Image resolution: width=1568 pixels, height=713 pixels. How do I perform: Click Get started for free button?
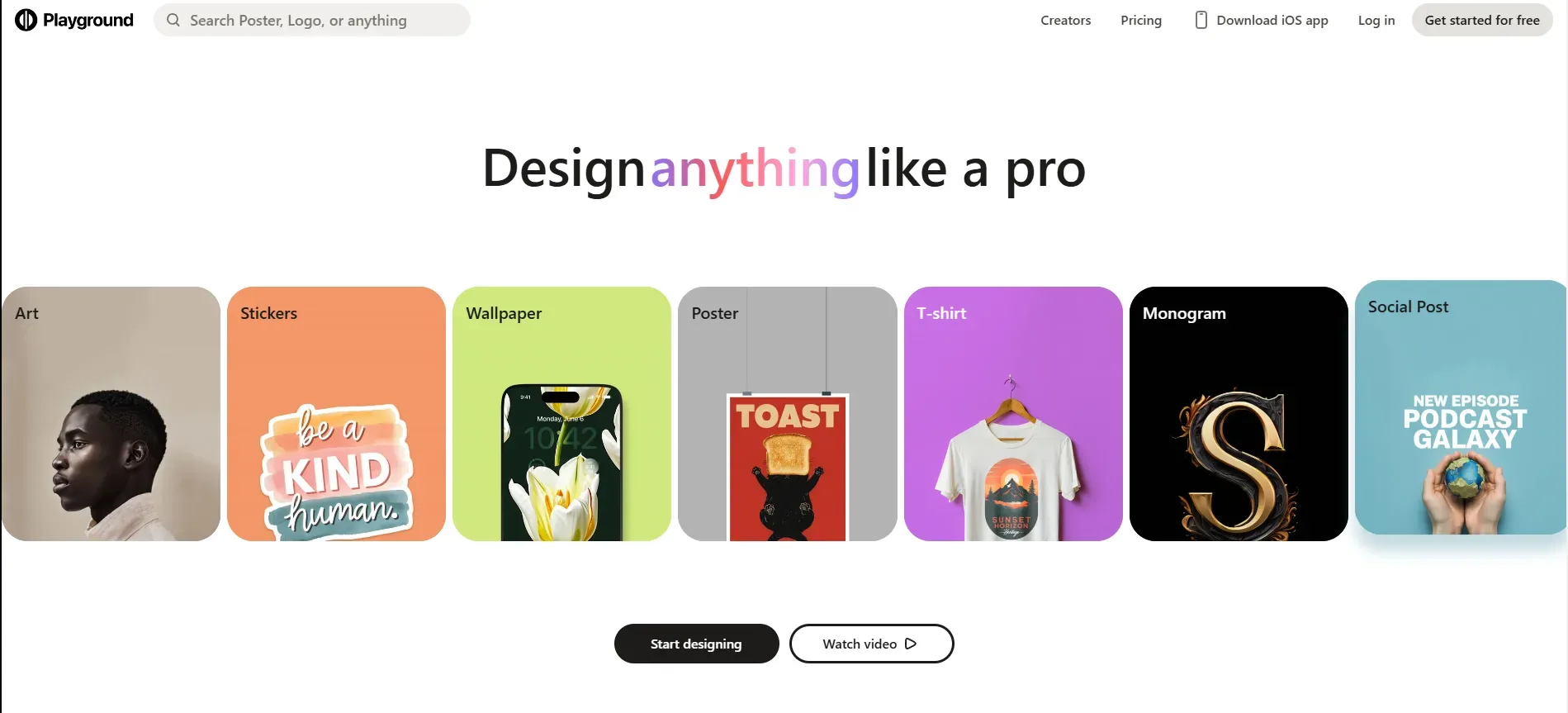coord(1482,20)
